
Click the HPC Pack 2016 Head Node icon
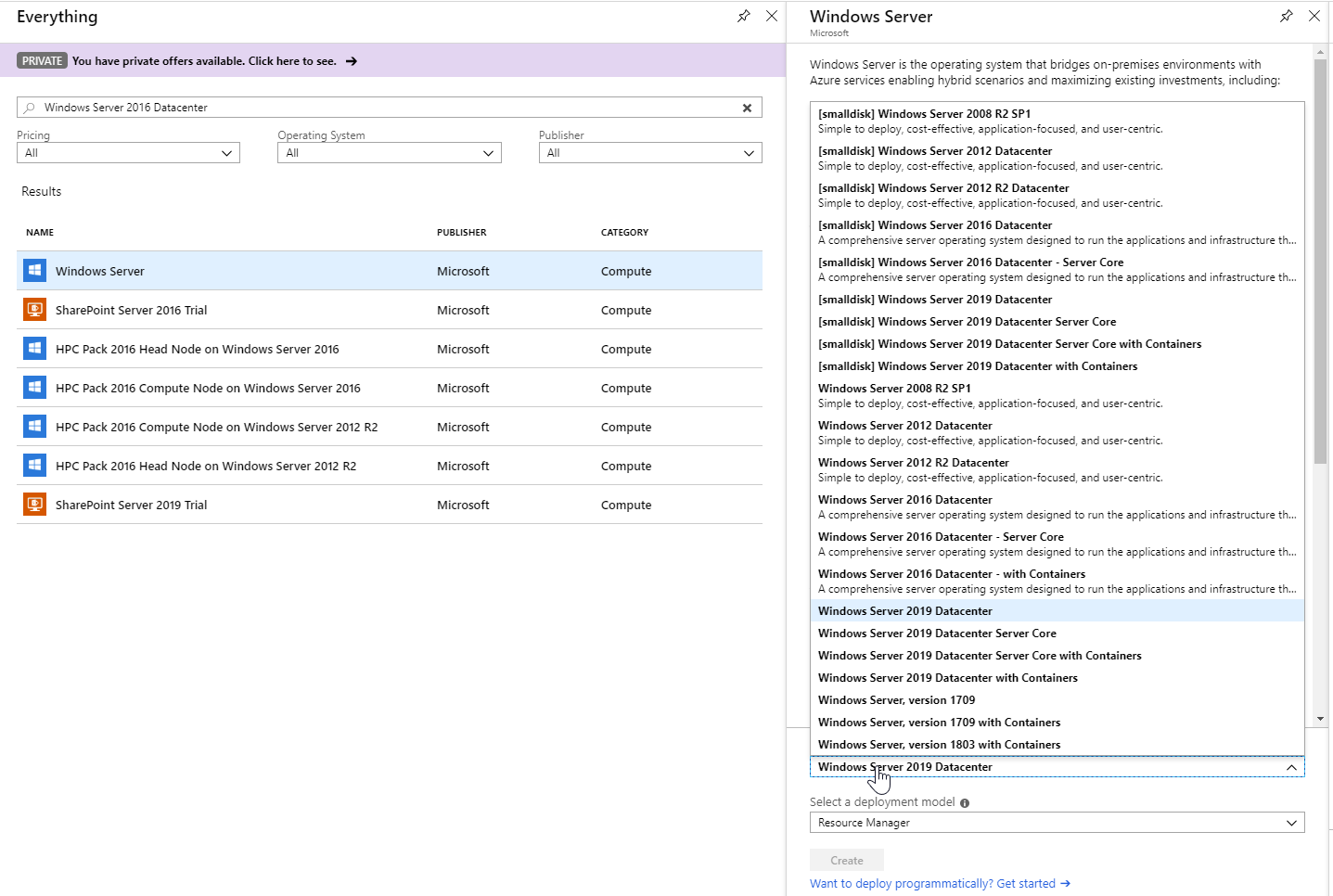(x=34, y=348)
